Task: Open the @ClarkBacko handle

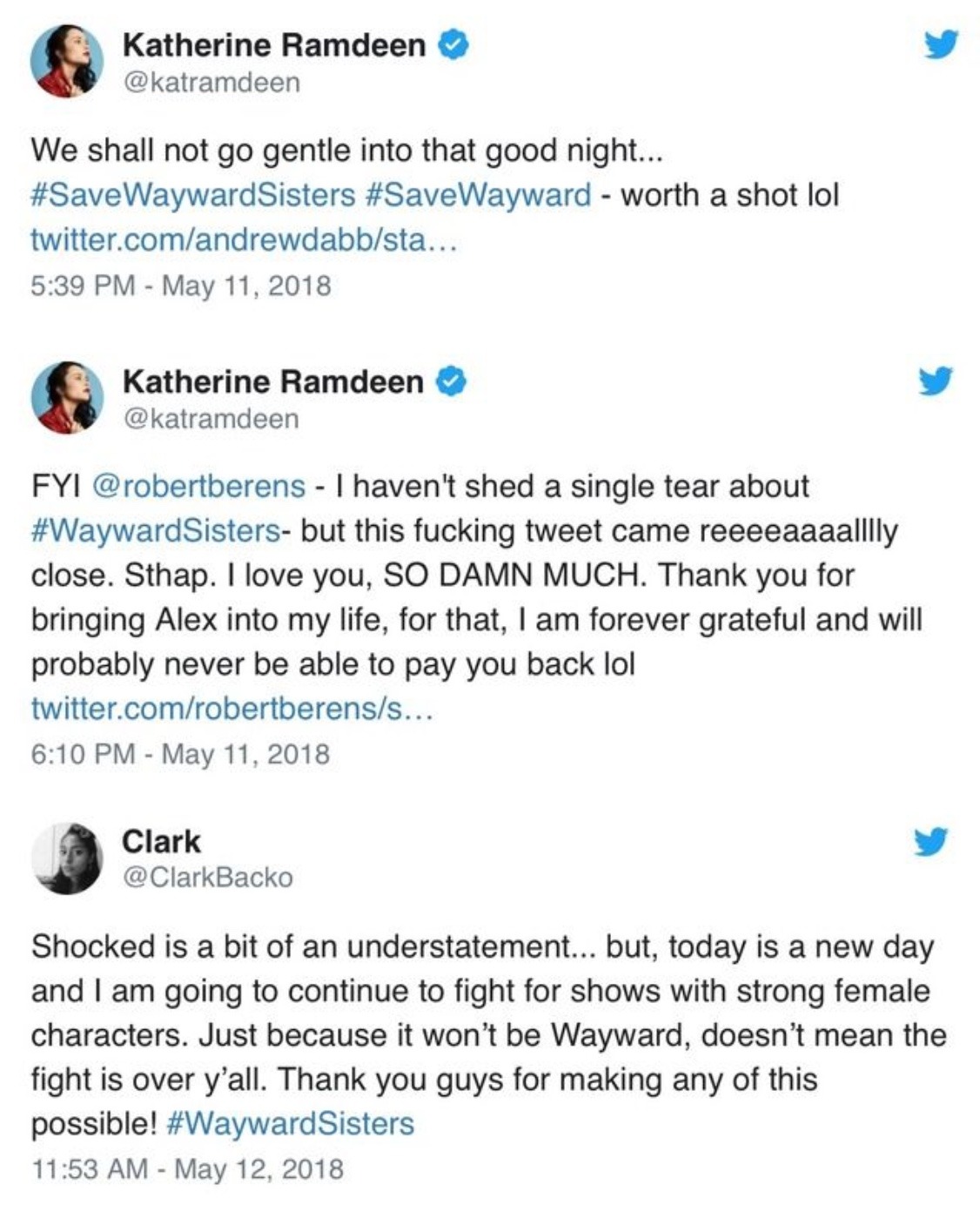Action: tap(208, 877)
